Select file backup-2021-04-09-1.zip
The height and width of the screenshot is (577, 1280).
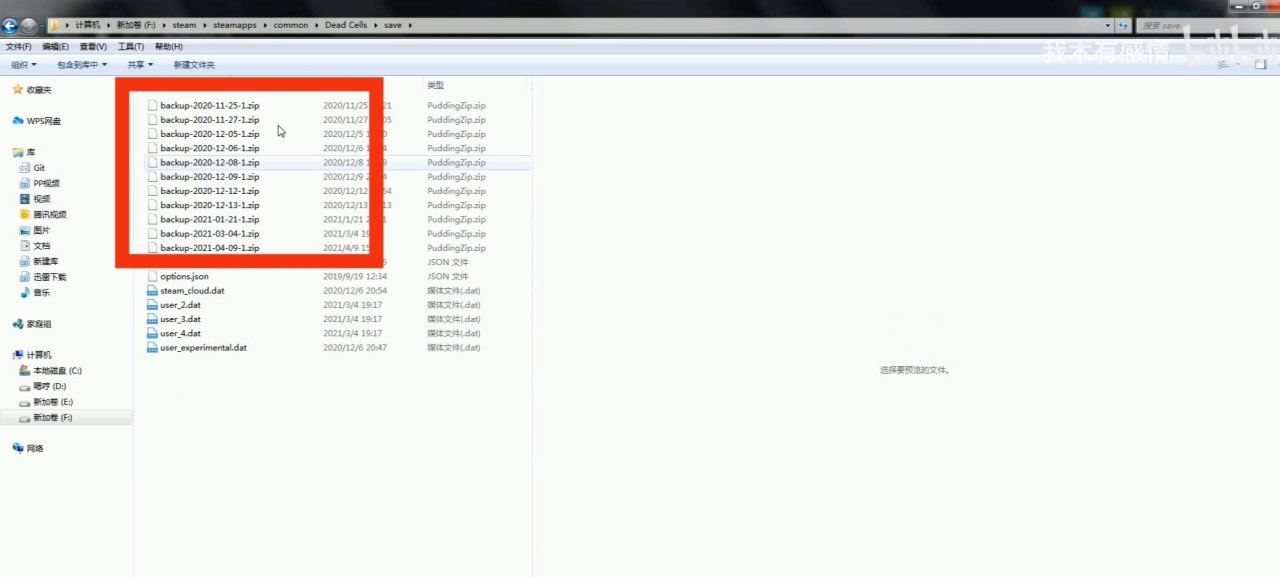coord(210,248)
